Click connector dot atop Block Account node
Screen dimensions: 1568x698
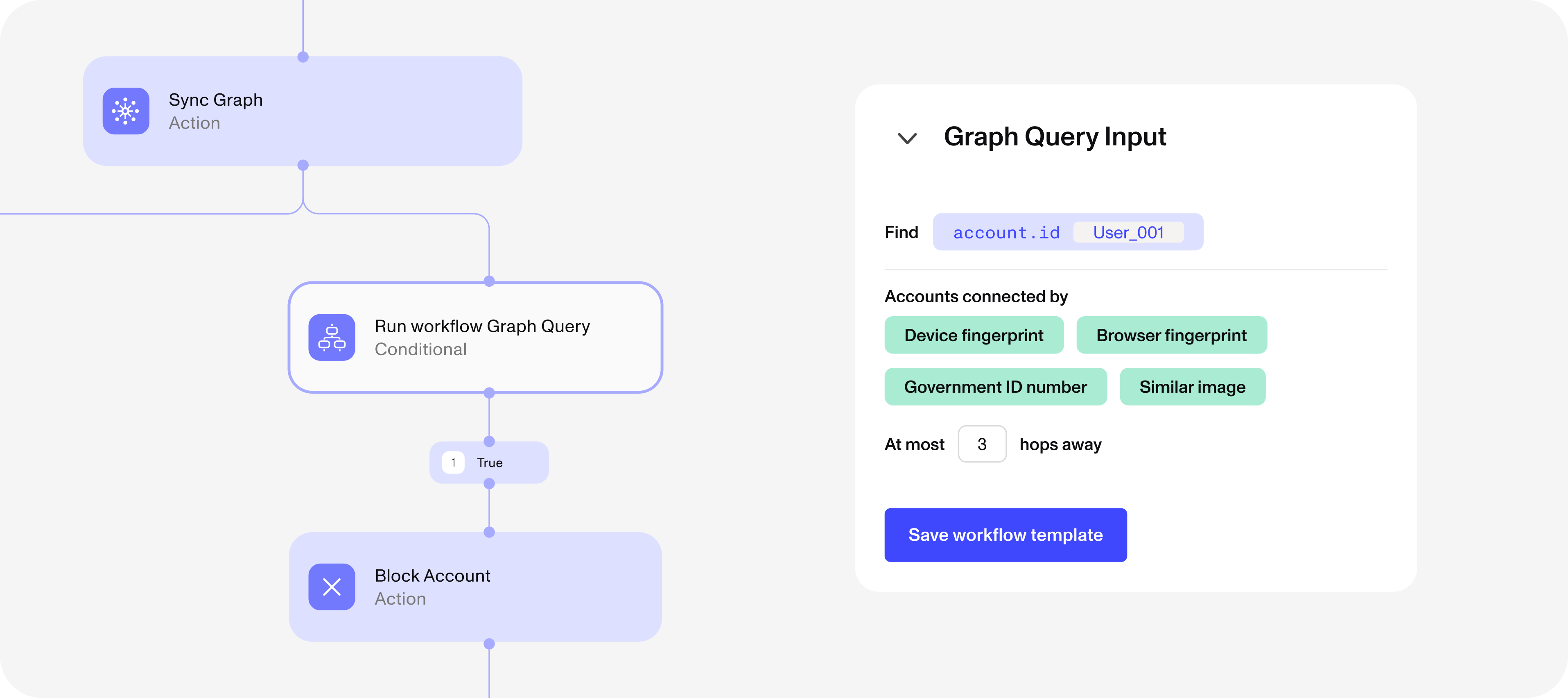point(489,532)
